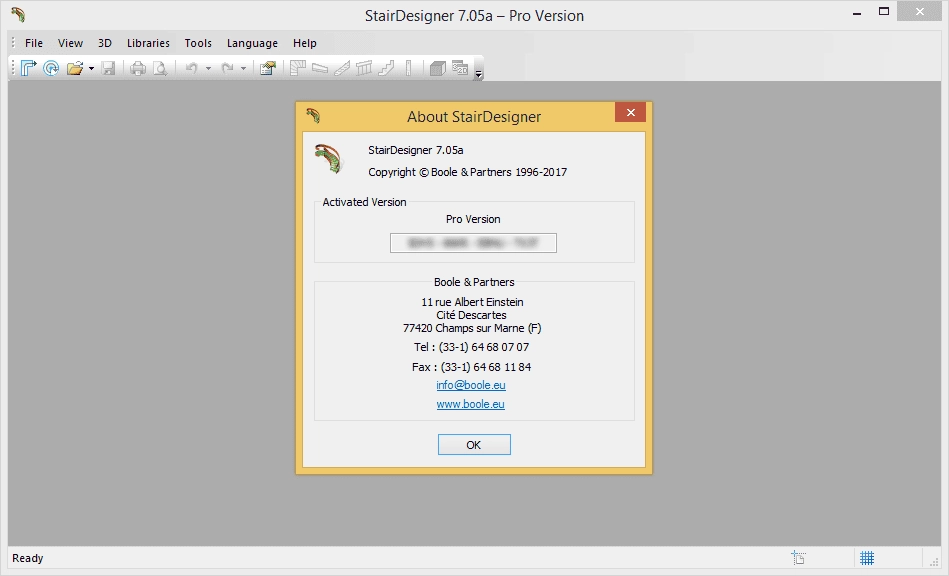
Task: Expand the toolbar options overflow arrow
Action: (478, 74)
